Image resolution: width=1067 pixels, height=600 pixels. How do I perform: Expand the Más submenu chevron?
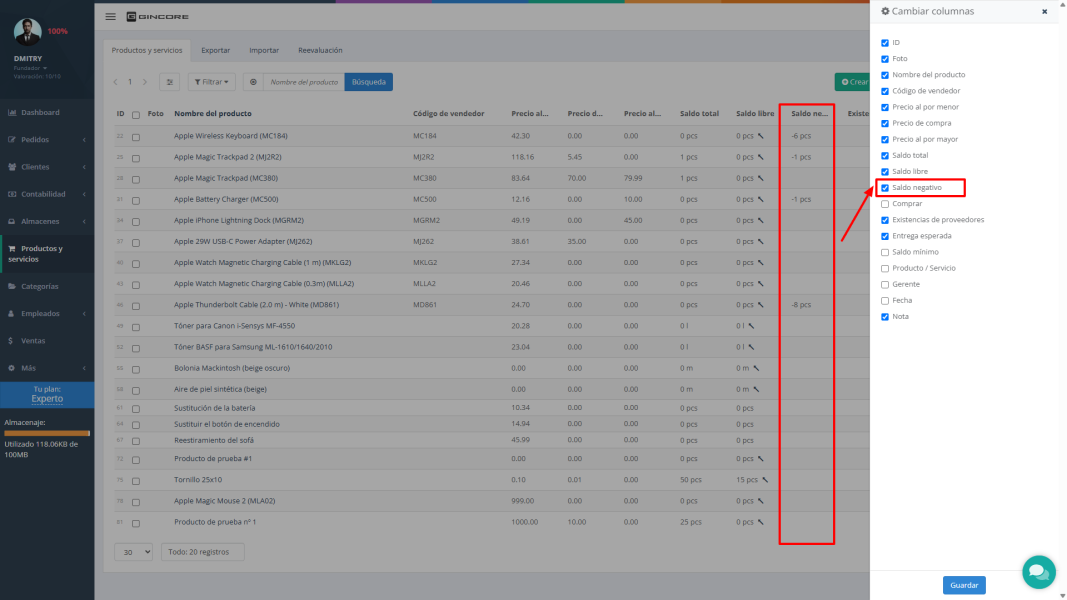tap(84, 368)
